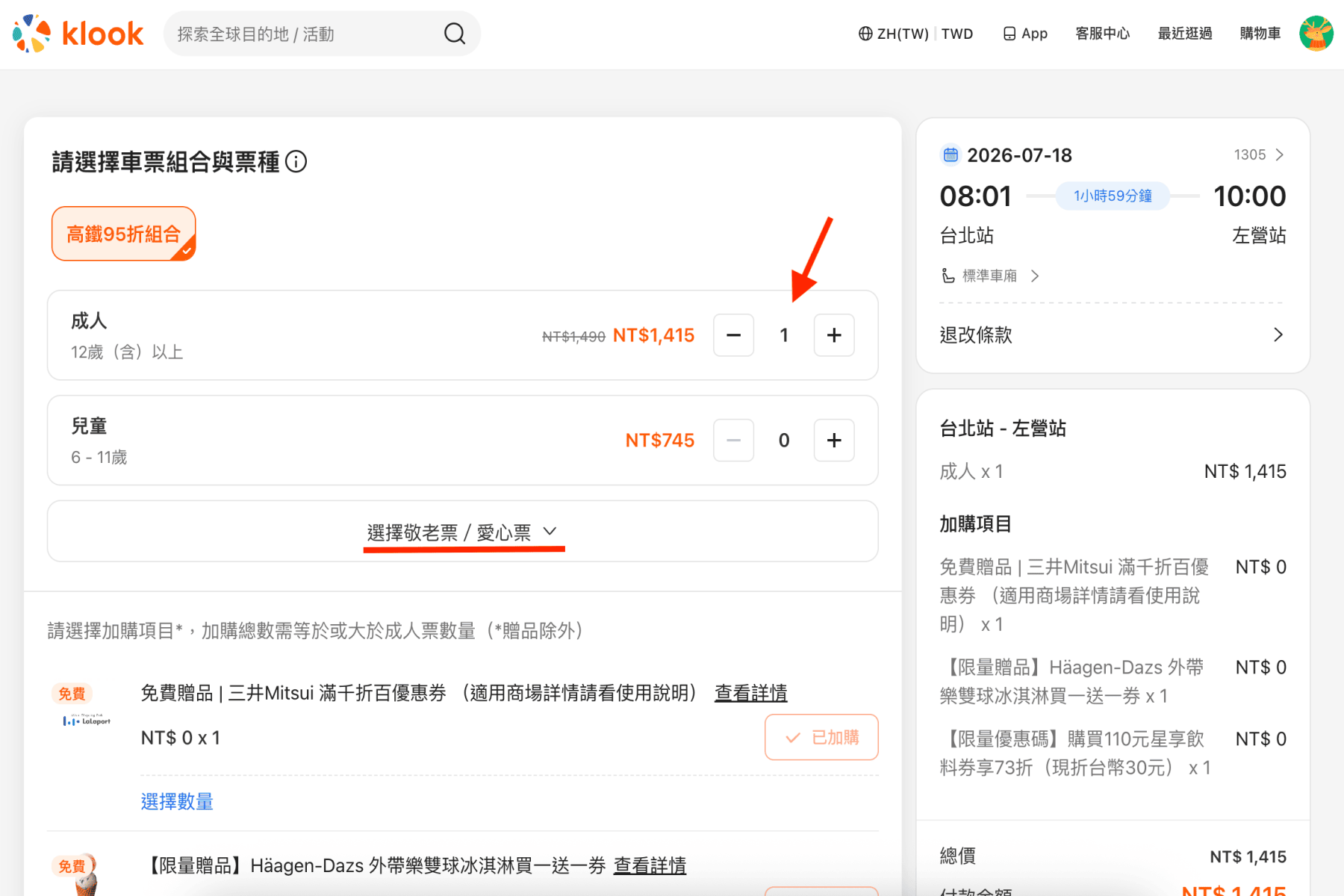The image size is (1344, 896).
Task: Click the info icon beside ticket type heading
Action: click(296, 161)
